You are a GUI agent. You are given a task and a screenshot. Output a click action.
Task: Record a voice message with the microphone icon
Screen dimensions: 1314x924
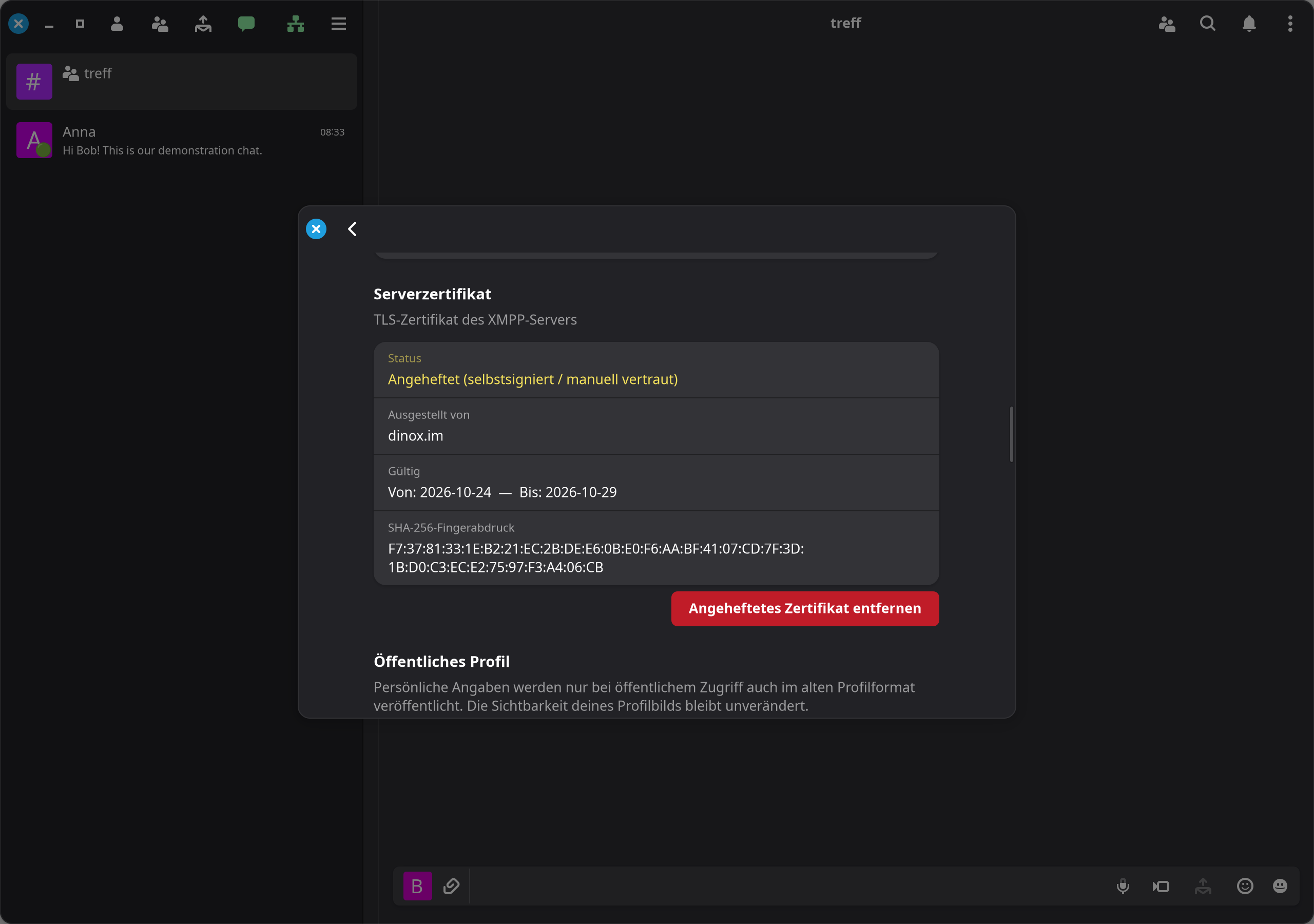pyautogui.click(x=1123, y=886)
